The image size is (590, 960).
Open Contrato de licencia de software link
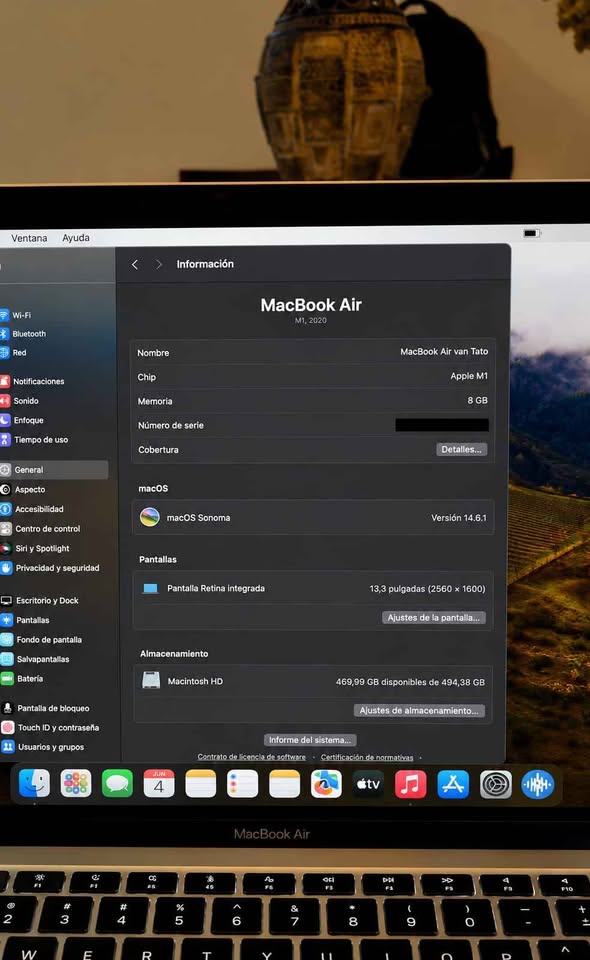pos(252,757)
